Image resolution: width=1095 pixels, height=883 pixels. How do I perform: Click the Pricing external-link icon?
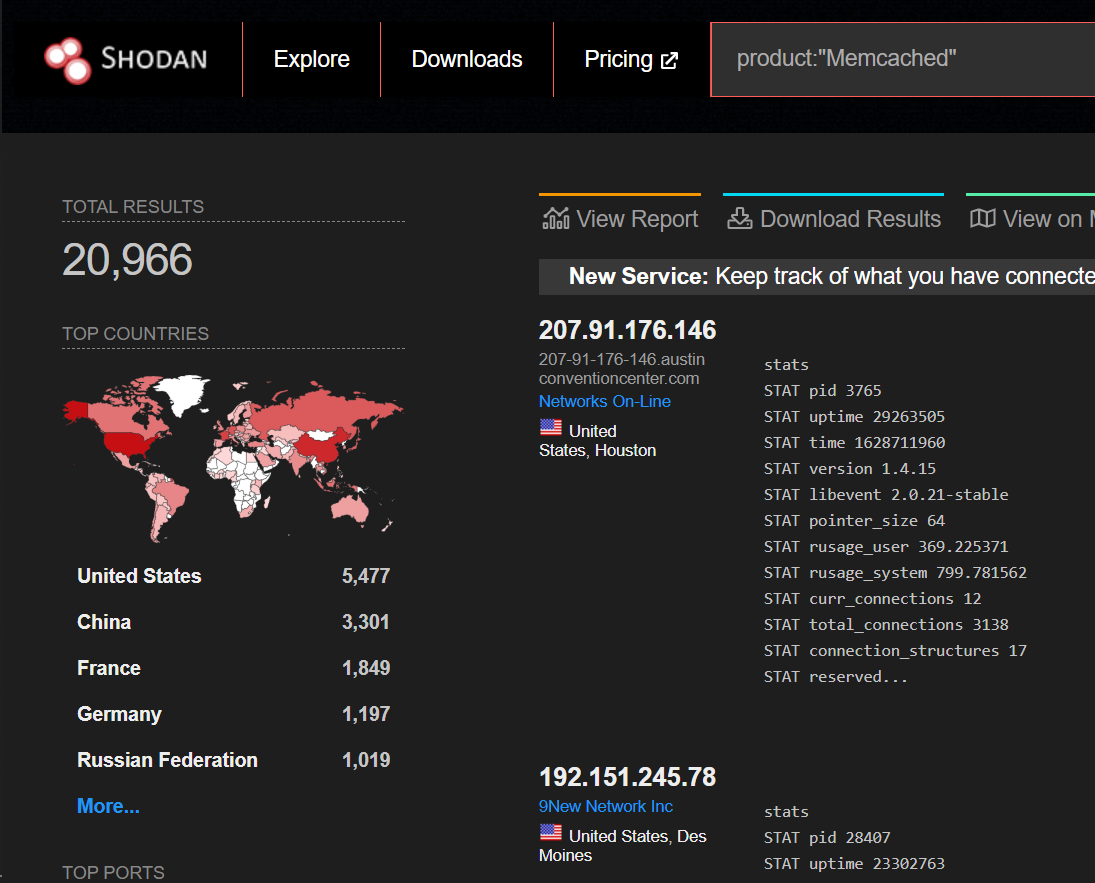[x=669, y=61]
